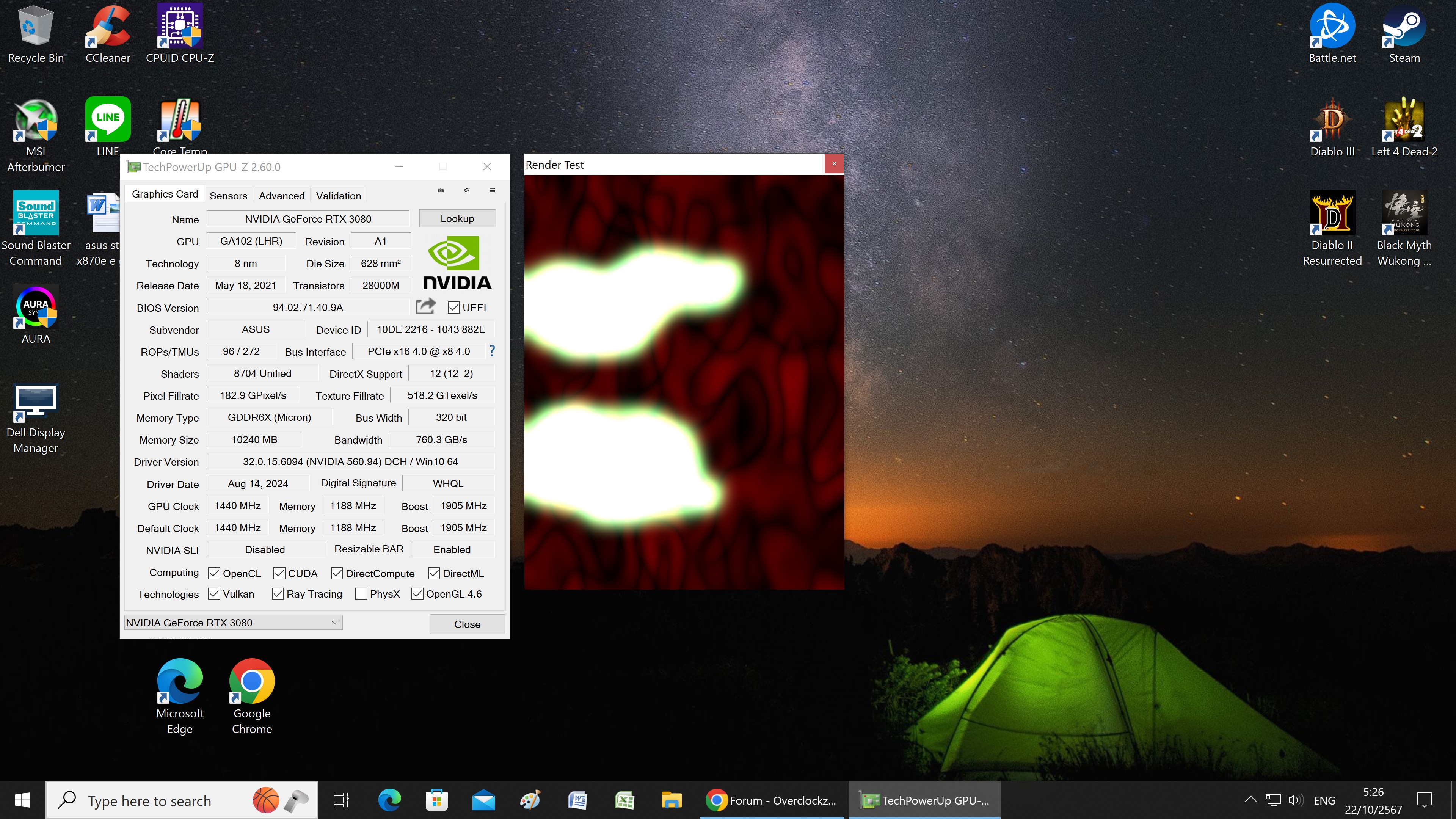
Task: Show hidden system tray icons chevron
Action: point(1250,800)
